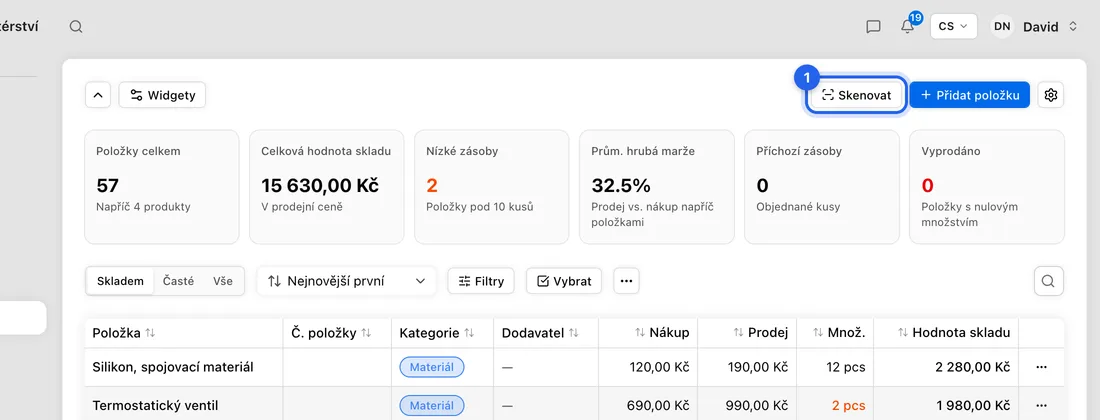Click the 690,00 Kč purchase price
Viewport: 1100px width, 420px height.
(x=659, y=405)
